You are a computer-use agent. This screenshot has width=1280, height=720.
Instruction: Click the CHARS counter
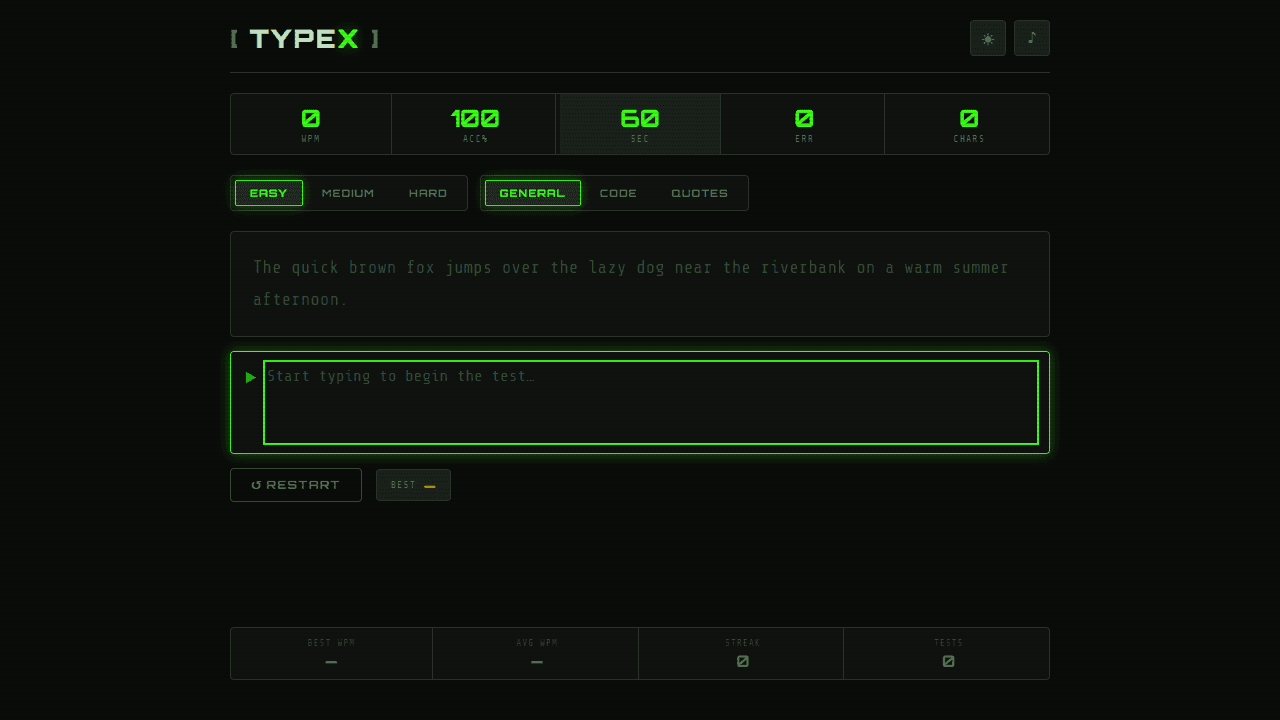pyautogui.click(x=968, y=124)
